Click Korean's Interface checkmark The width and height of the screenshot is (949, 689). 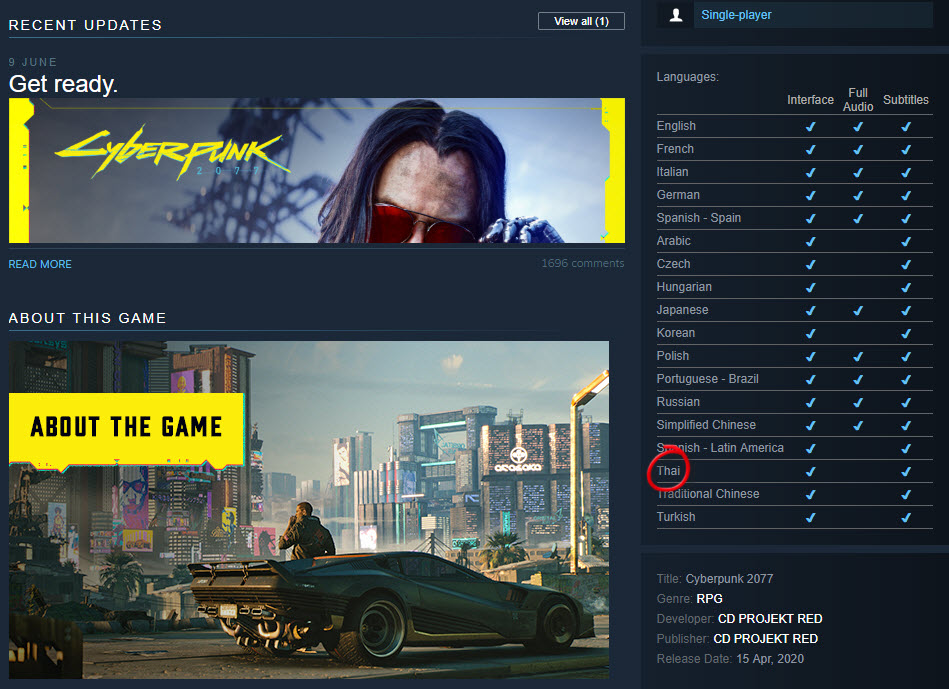click(810, 334)
